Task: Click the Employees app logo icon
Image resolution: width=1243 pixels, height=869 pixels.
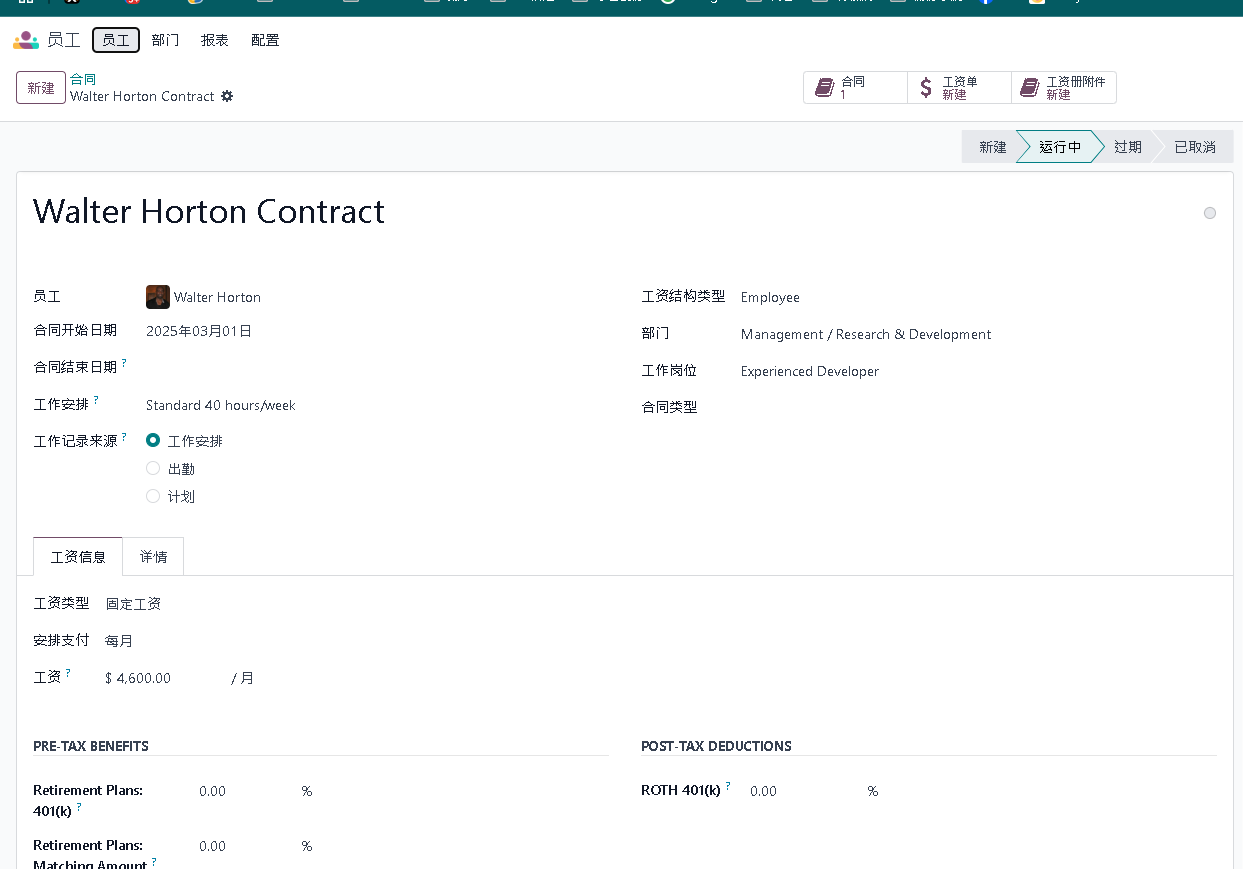Action: coord(25,40)
